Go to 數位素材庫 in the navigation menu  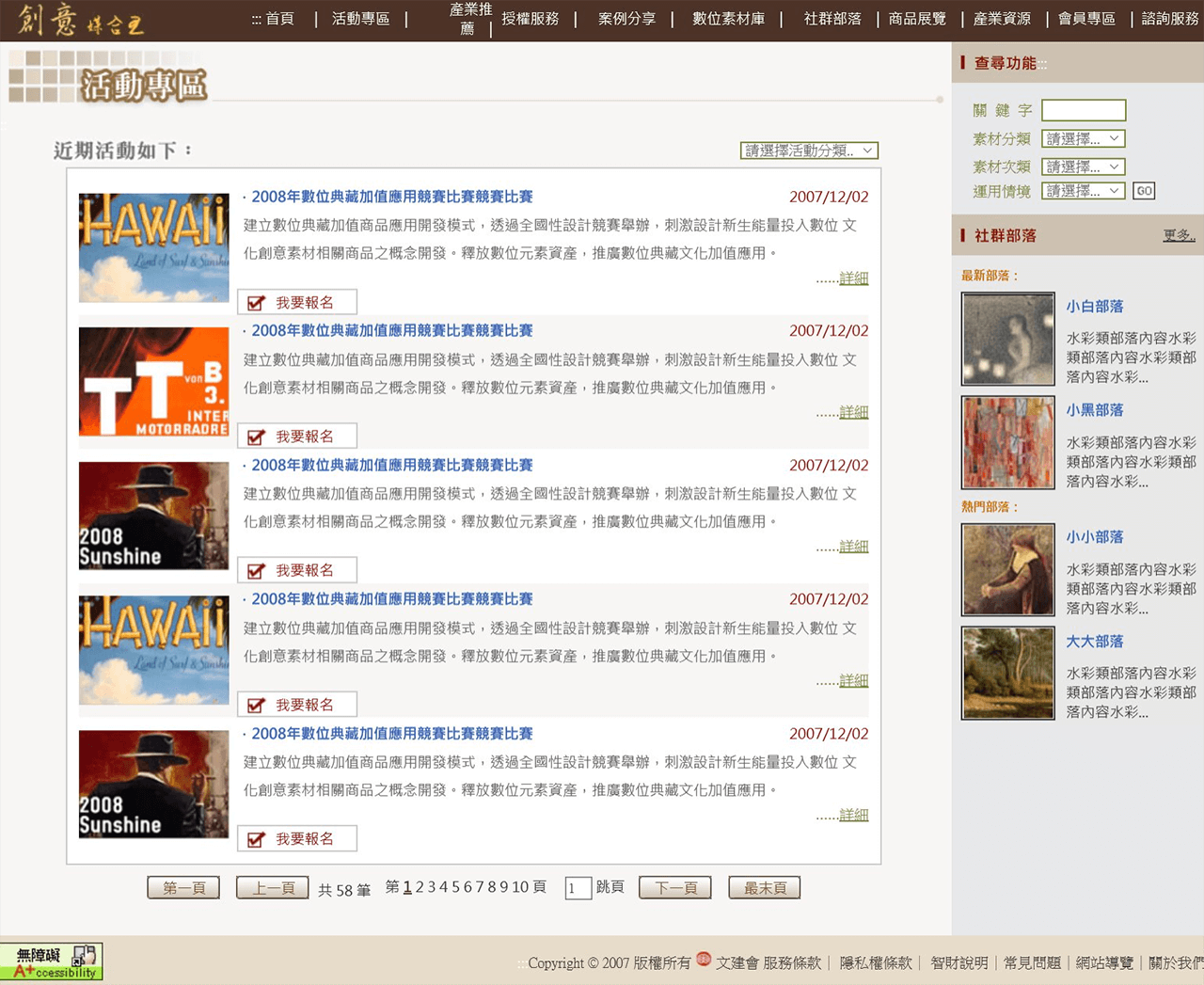click(x=728, y=19)
